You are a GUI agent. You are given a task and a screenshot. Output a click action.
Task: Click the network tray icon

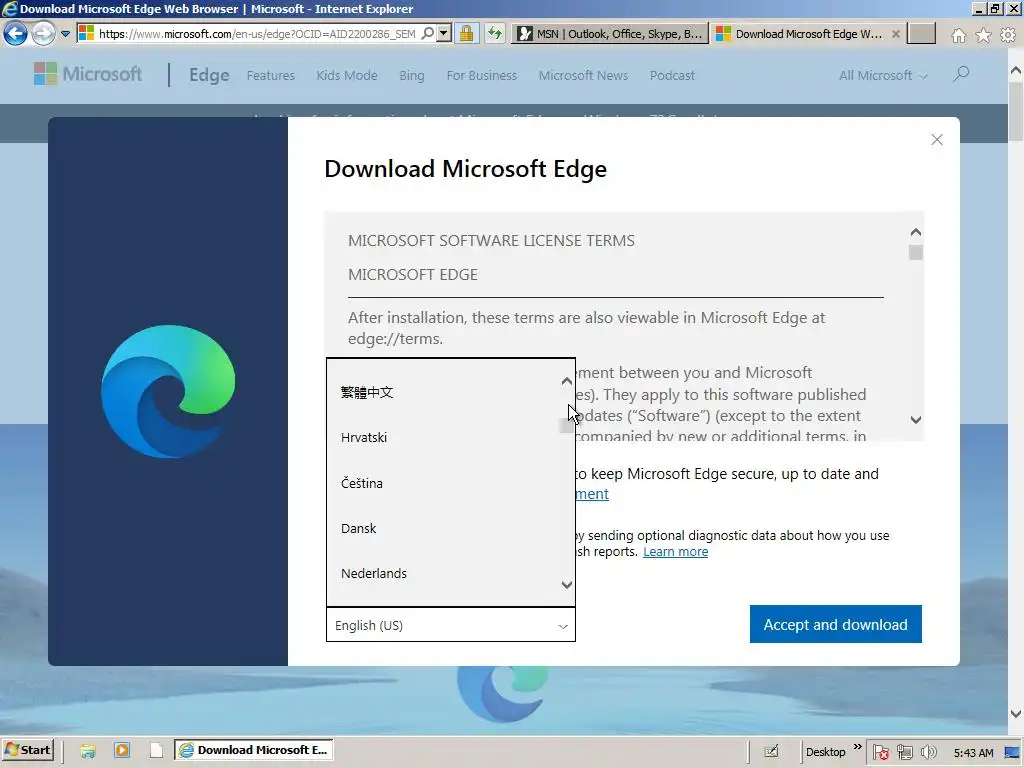pos(904,752)
